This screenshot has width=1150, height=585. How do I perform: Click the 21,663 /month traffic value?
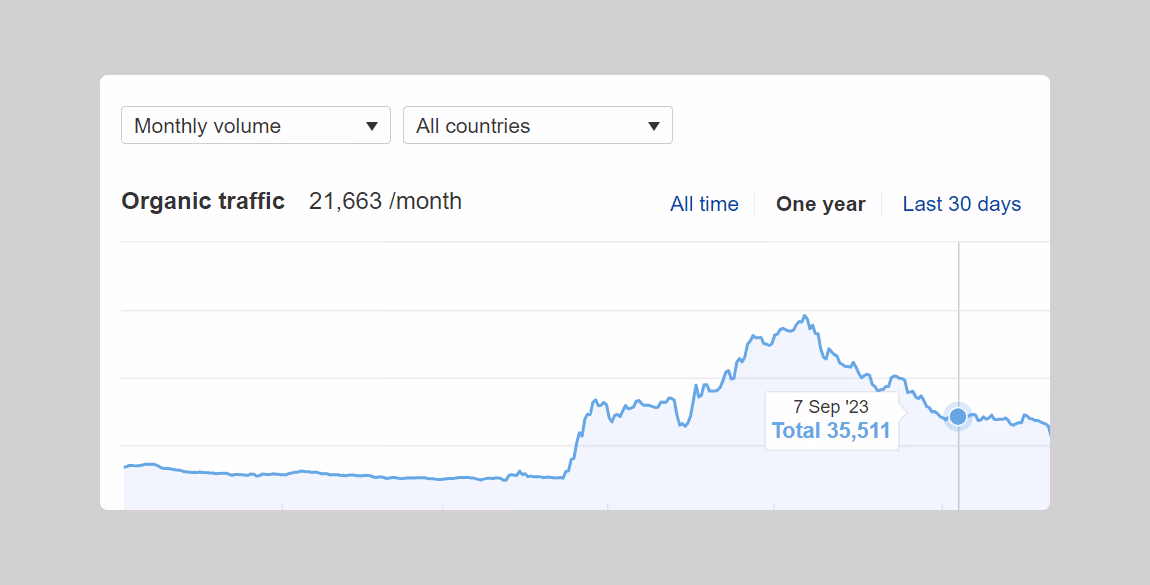click(385, 201)
